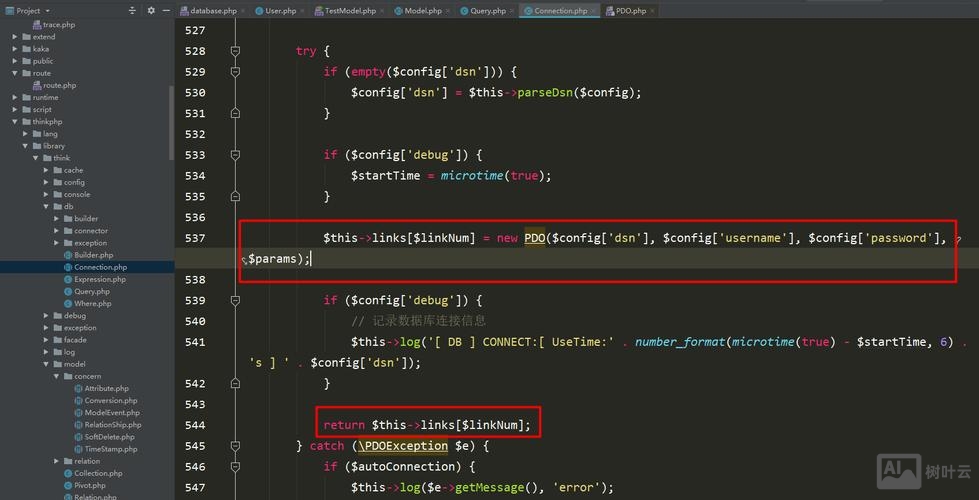Fold the try block at line 528
This screenshot has width=979, height=500.
coord(235,51)
